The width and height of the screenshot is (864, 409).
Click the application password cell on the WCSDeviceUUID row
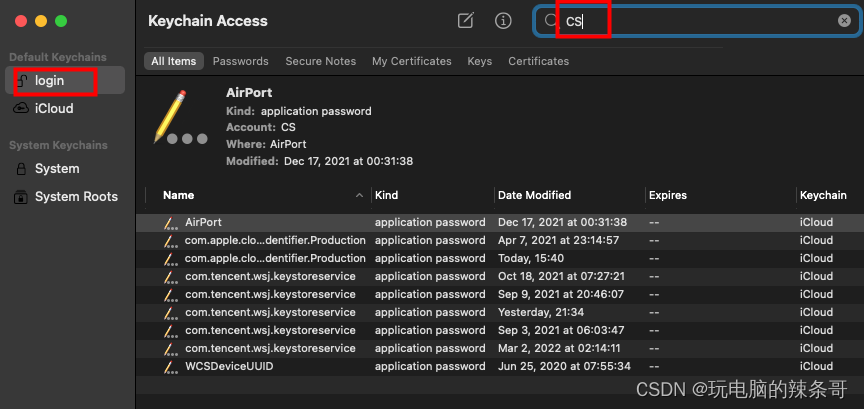click(430, 367)
